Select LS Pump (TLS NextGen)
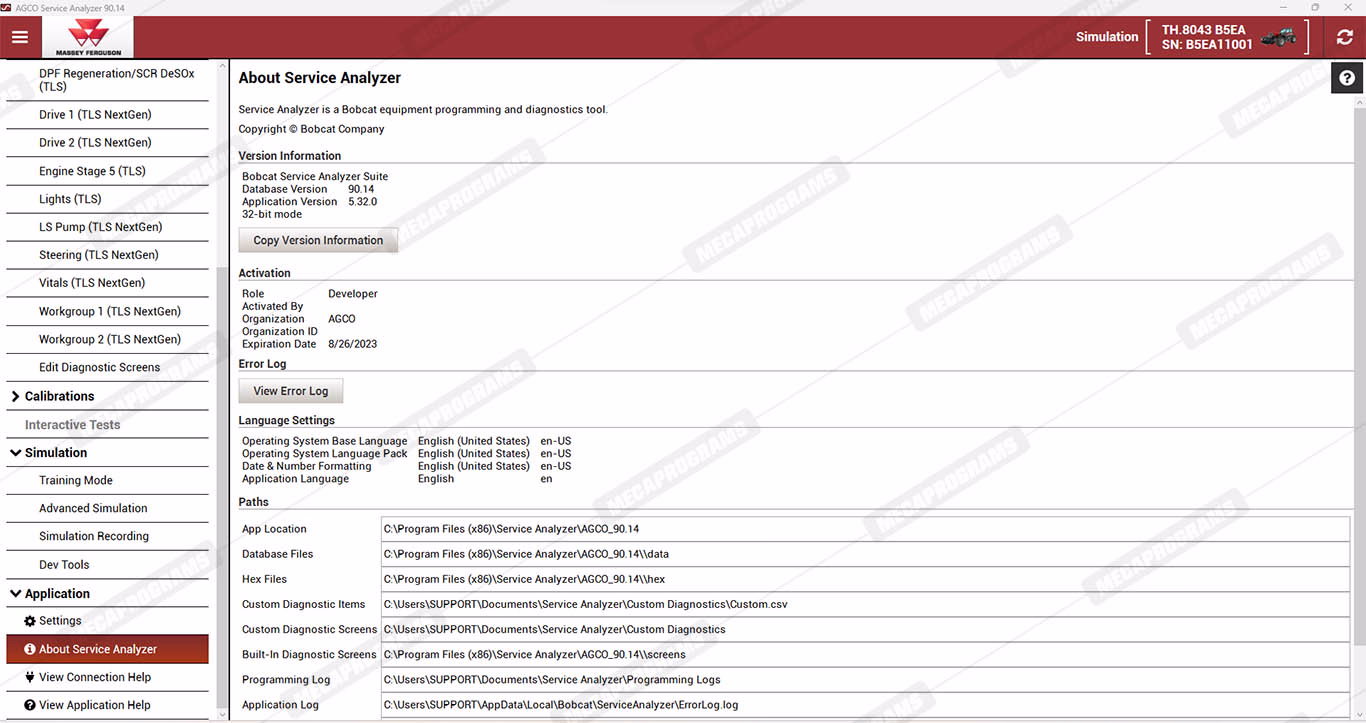 (x=108, y=227)
